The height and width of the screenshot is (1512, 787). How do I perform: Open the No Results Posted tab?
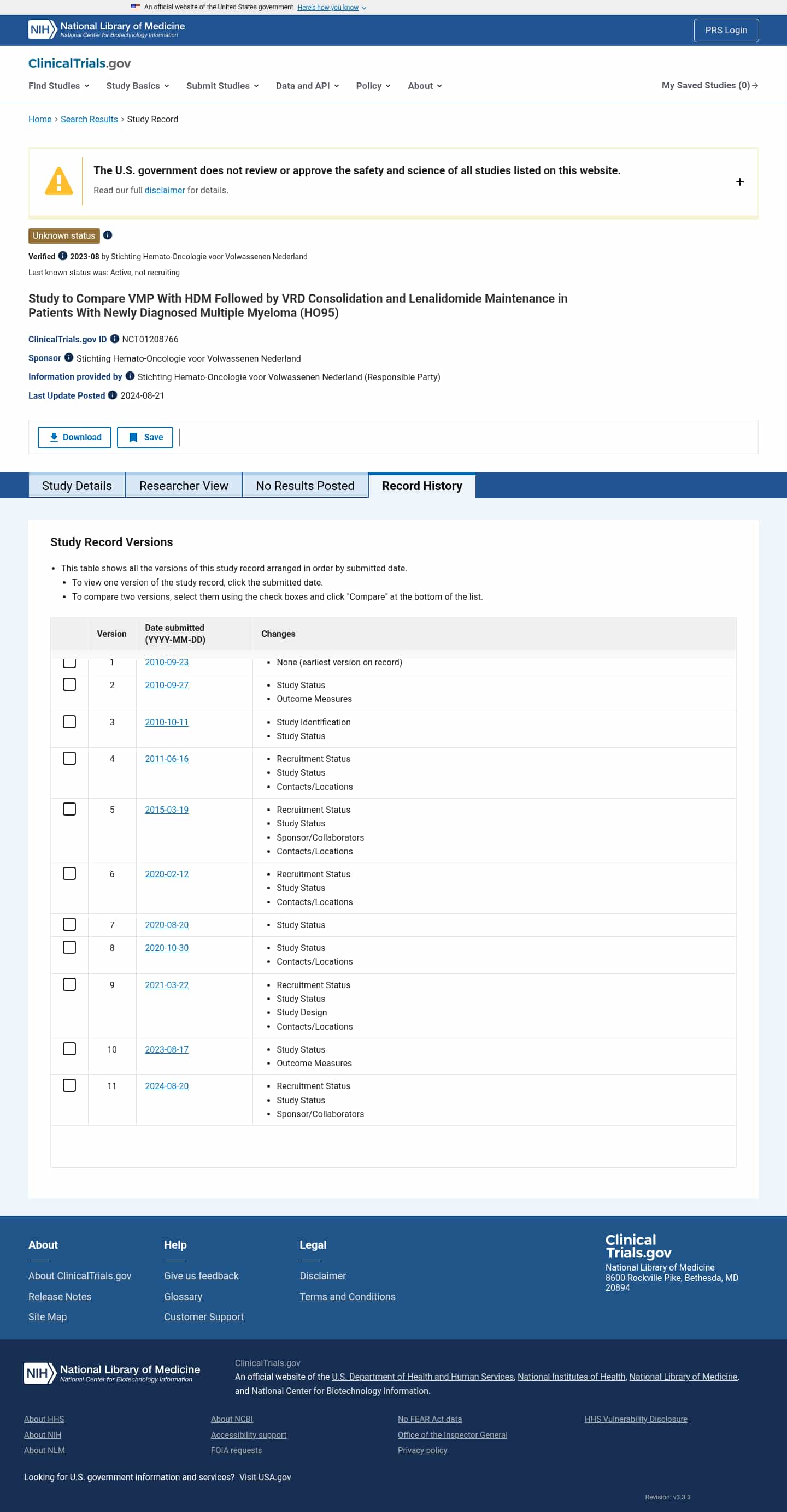(x=305, y=486)
